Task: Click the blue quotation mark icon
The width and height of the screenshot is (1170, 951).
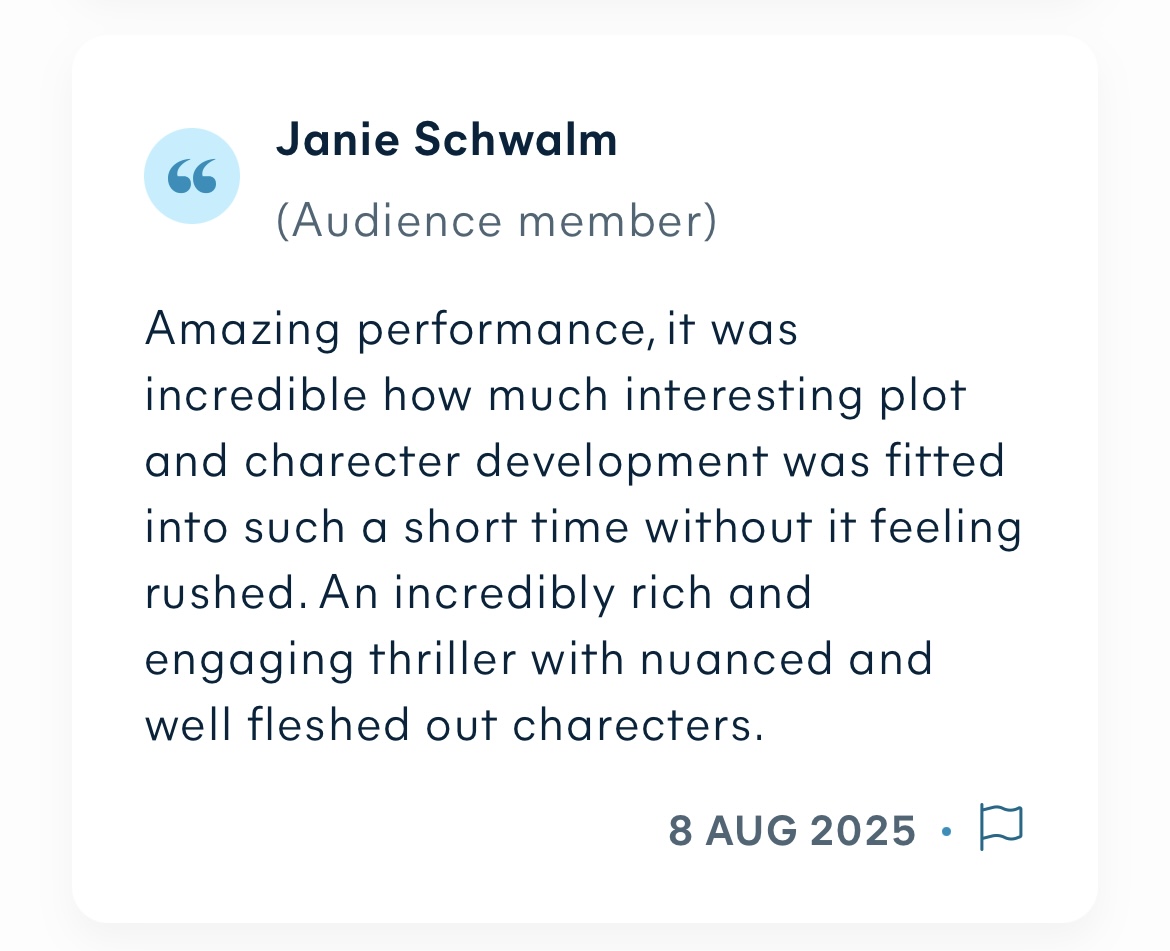Action: [192, 176]
